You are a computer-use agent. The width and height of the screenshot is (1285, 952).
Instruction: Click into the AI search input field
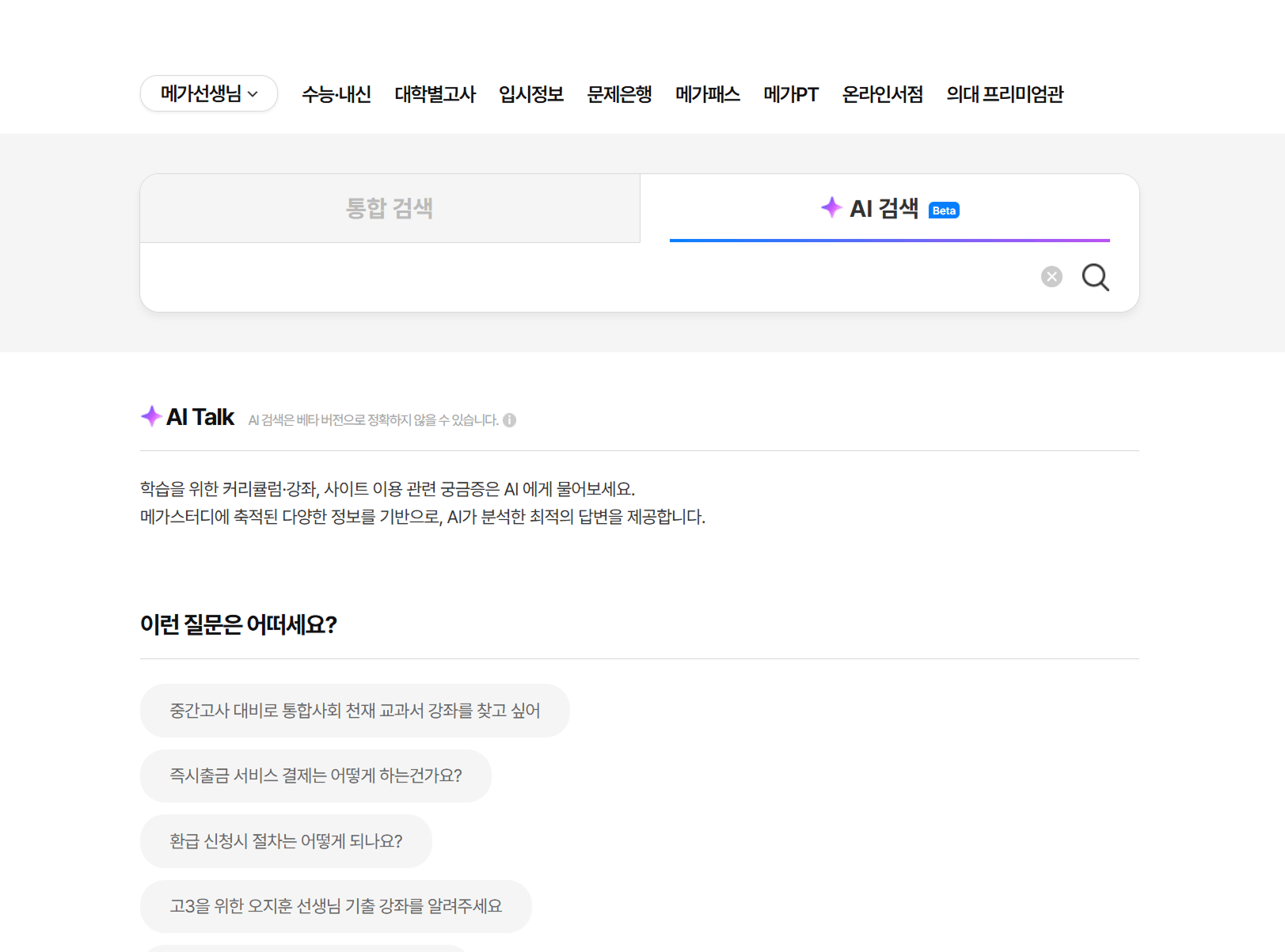tap(586, 277)
